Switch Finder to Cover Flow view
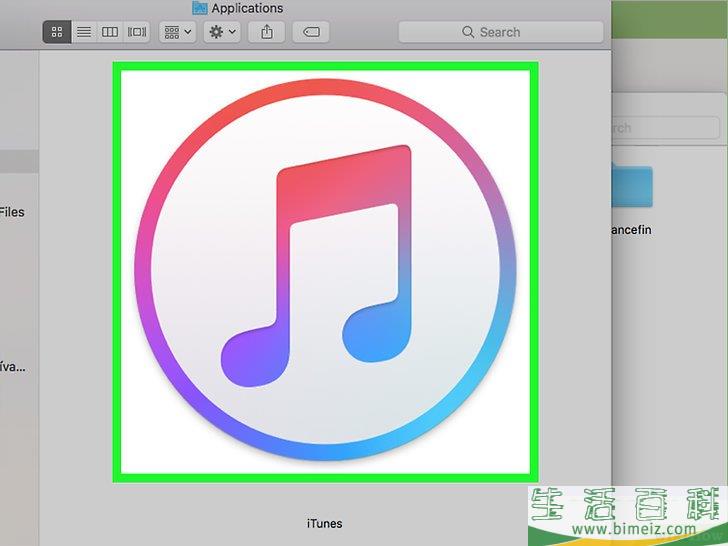The image size is (728, 546). click(136, 32)
